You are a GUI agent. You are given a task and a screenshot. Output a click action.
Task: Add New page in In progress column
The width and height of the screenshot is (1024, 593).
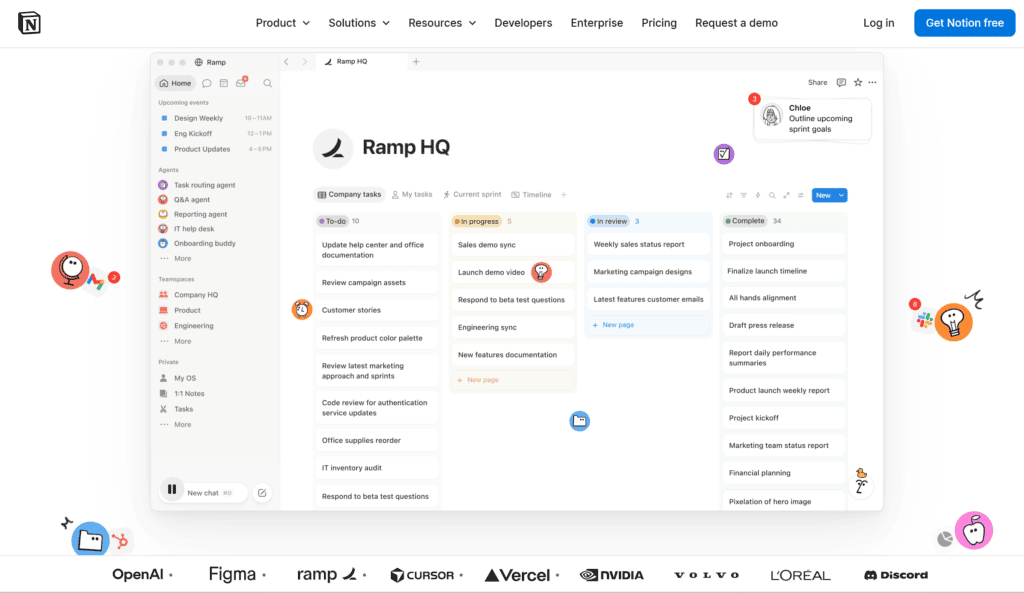(513, 379)
